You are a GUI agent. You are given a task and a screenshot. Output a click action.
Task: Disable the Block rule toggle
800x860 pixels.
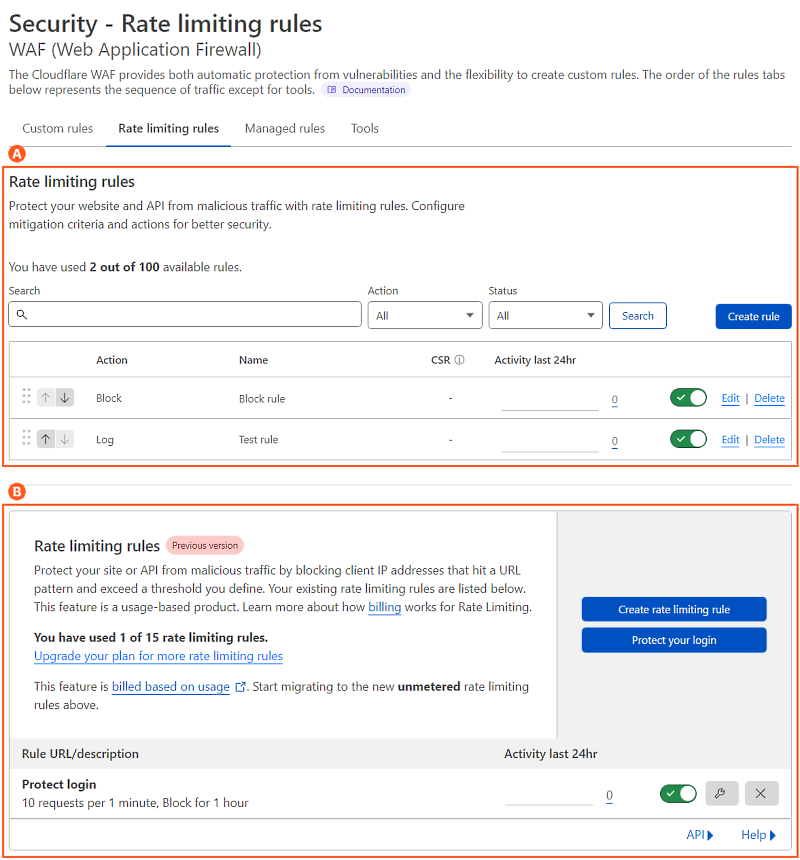(x=687, y=397)
